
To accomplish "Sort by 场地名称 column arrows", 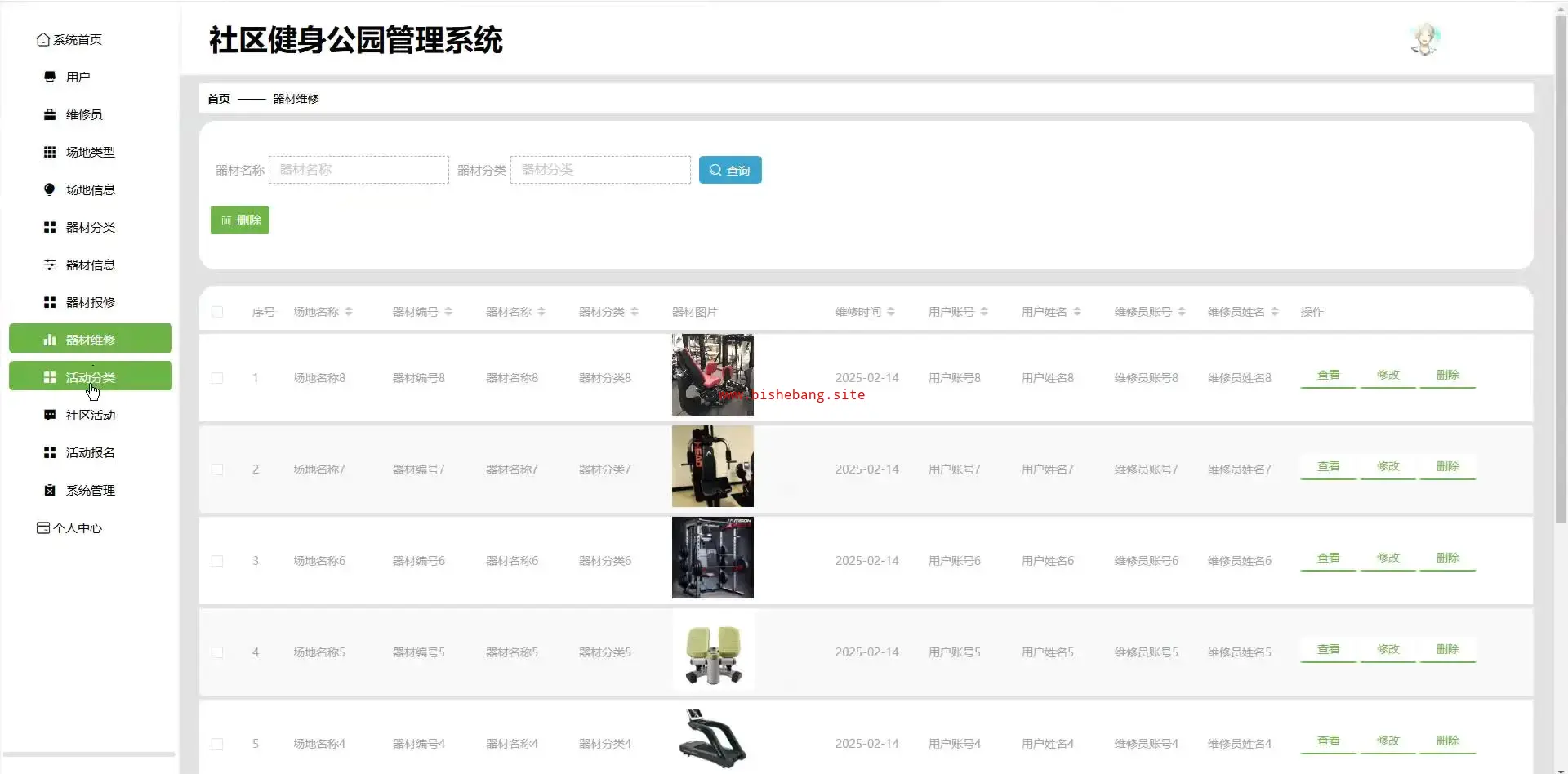I will coord(349,312).
